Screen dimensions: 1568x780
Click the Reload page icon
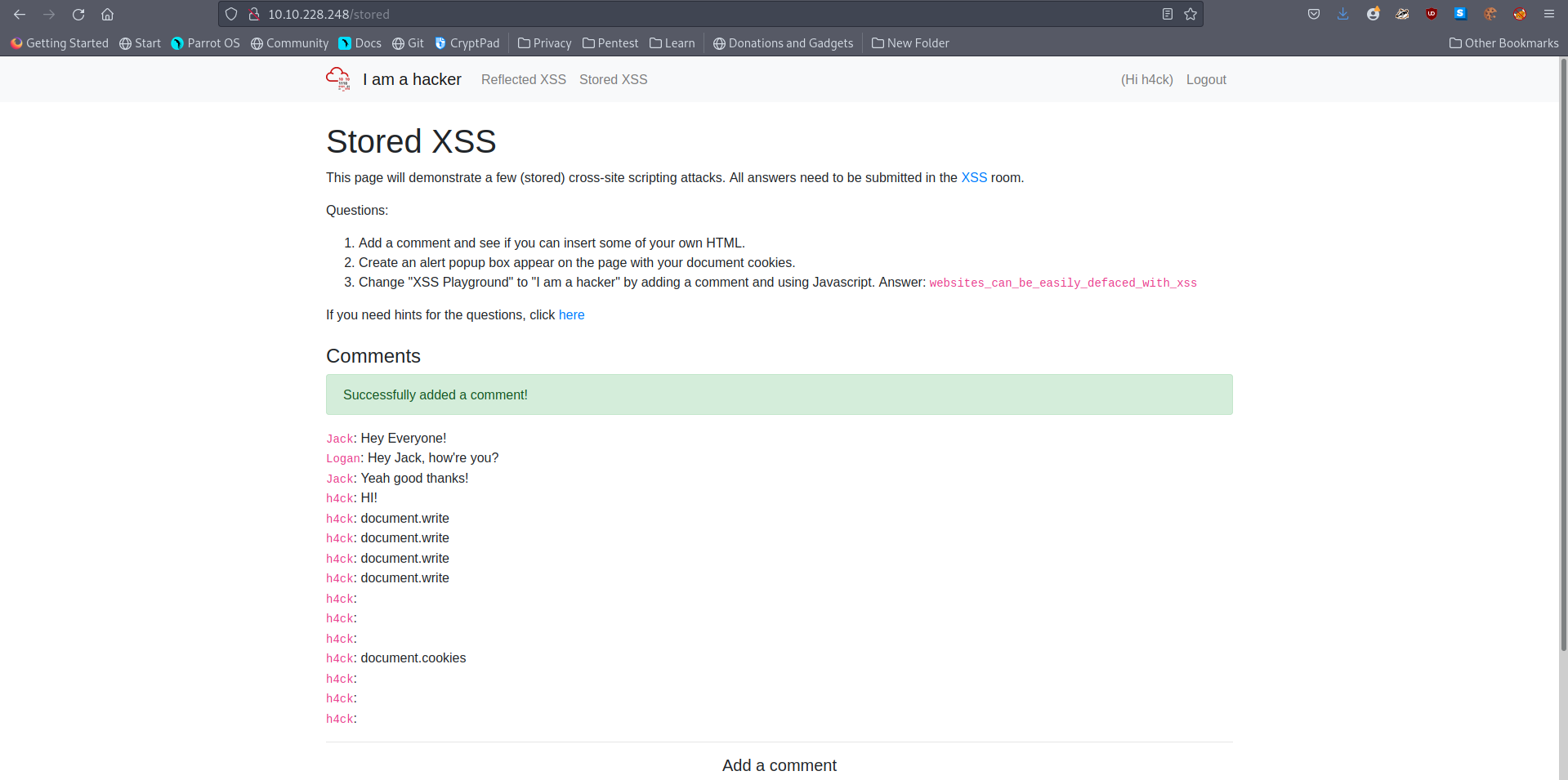coord(78,15)
